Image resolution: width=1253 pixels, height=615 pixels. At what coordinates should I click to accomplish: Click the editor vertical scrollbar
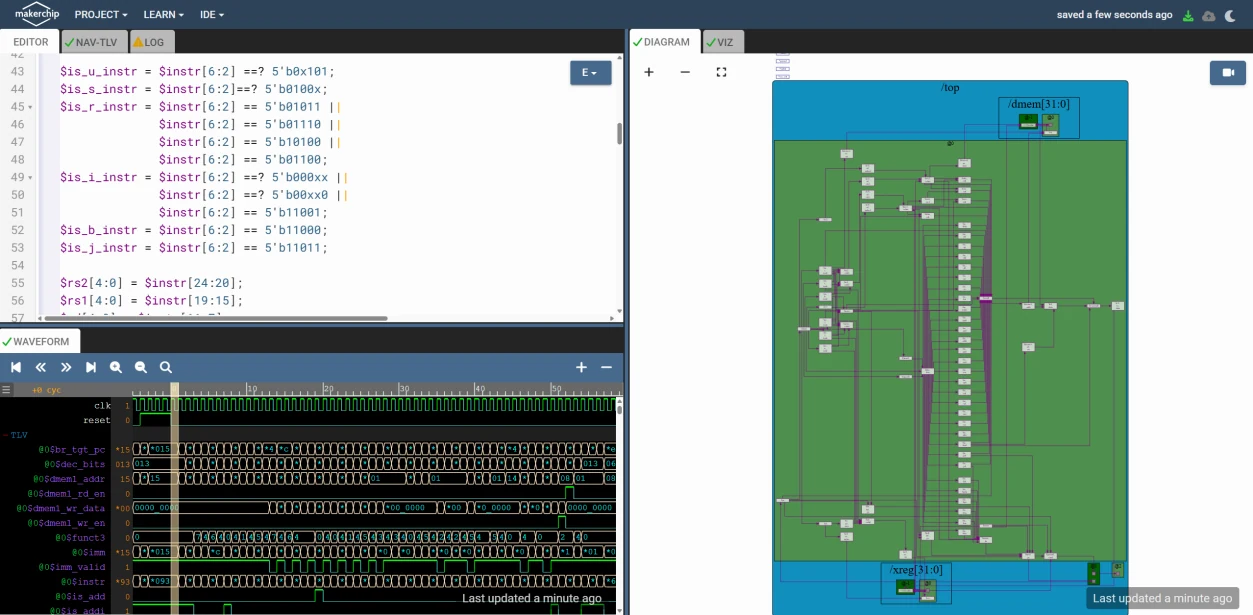(x=619, y=134)
